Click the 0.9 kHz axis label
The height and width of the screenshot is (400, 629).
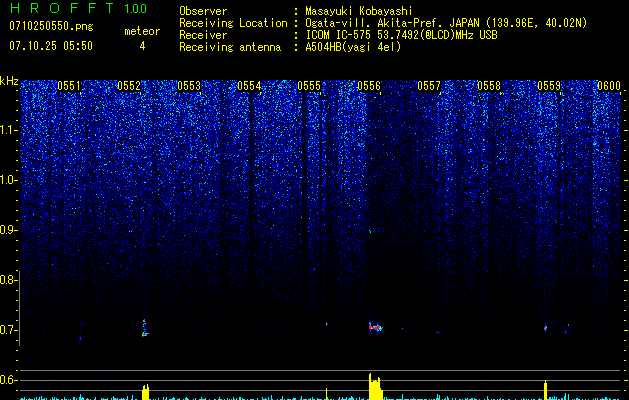pyautogui.click(x=9, y=230)
